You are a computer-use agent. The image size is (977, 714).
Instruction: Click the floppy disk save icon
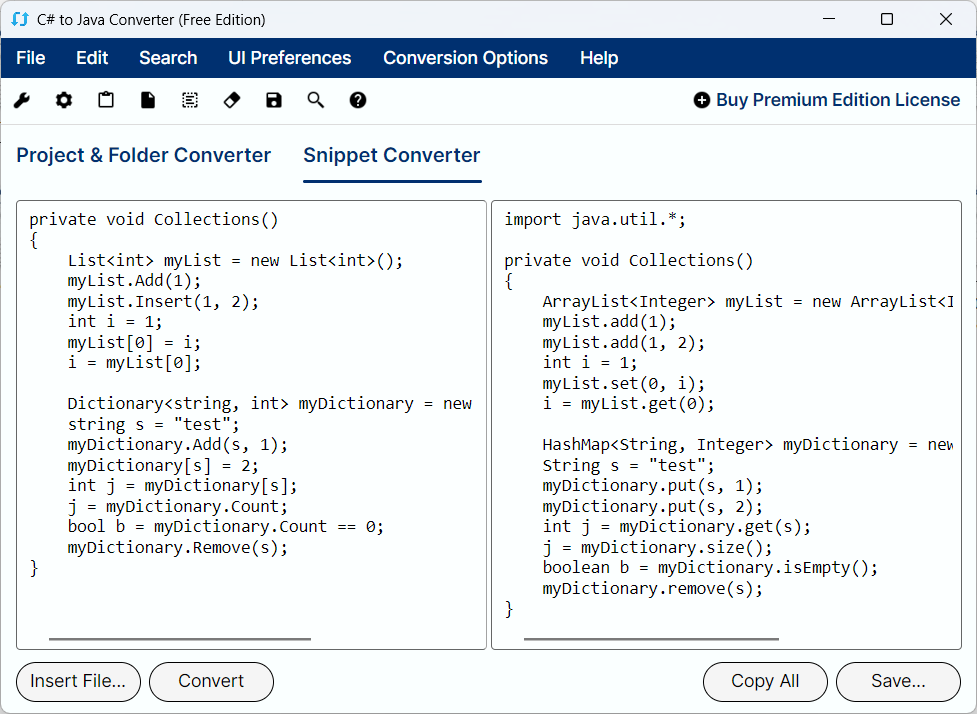pyautogui.click(x=274, y=100)
